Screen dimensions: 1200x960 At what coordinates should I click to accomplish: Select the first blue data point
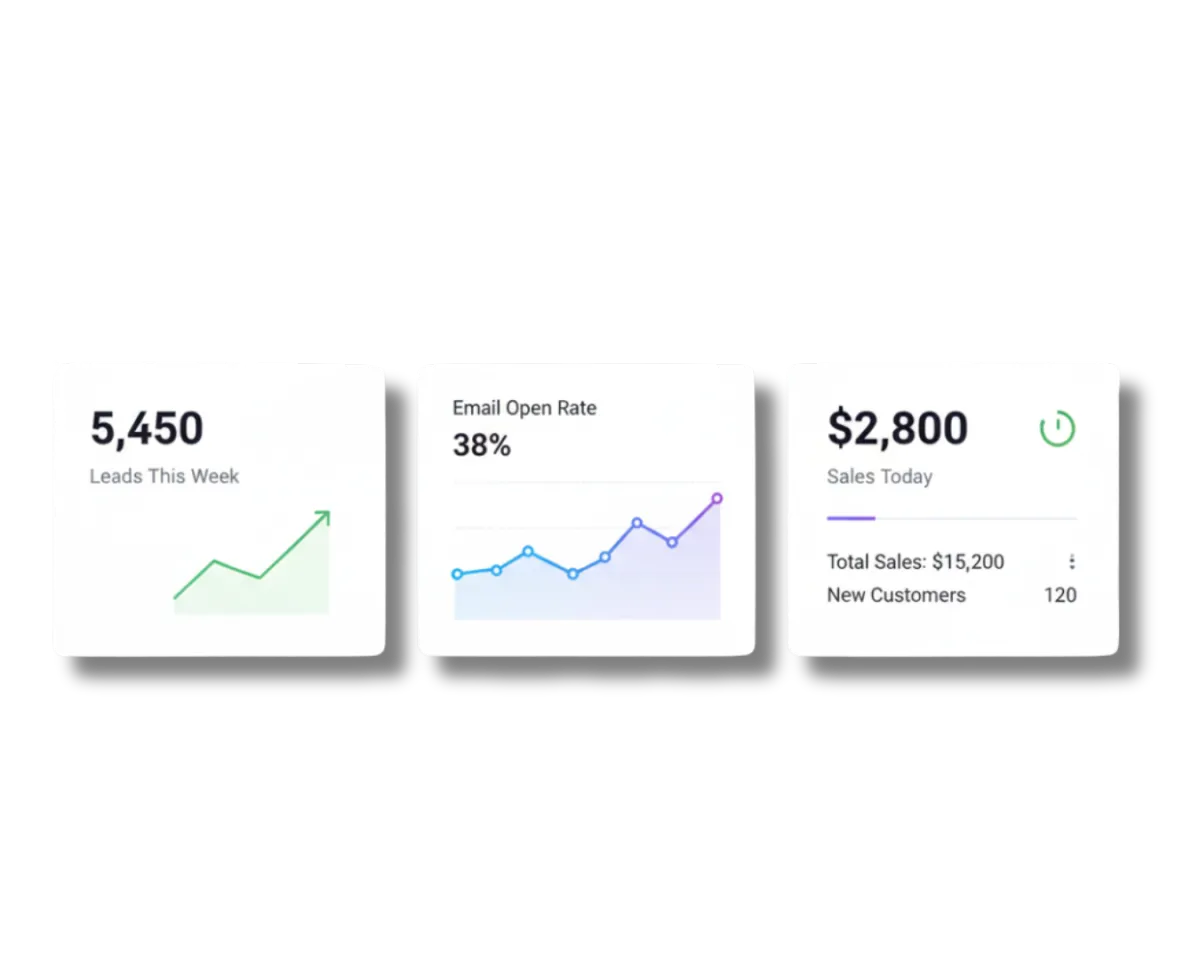457,574
